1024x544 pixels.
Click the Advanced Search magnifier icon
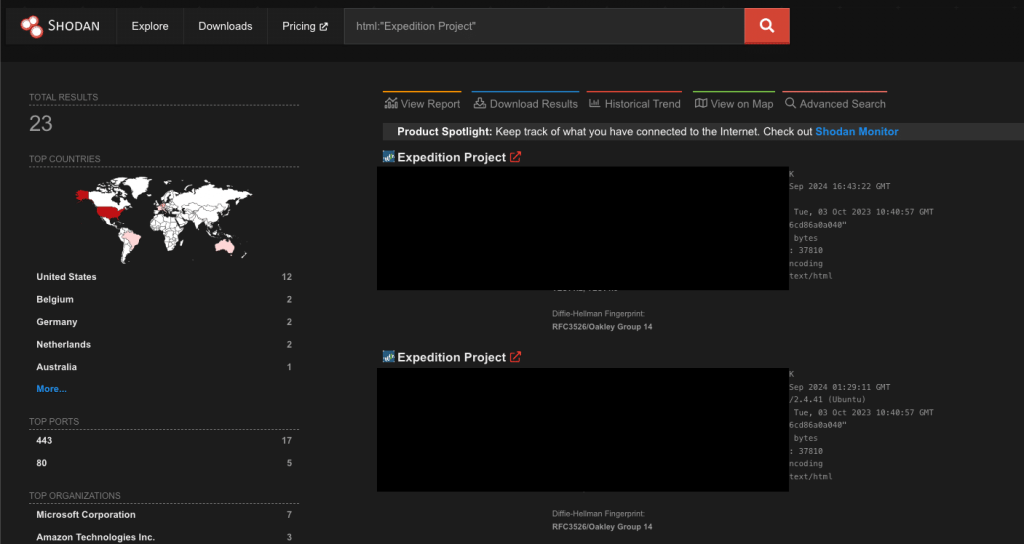click(790, 103)
